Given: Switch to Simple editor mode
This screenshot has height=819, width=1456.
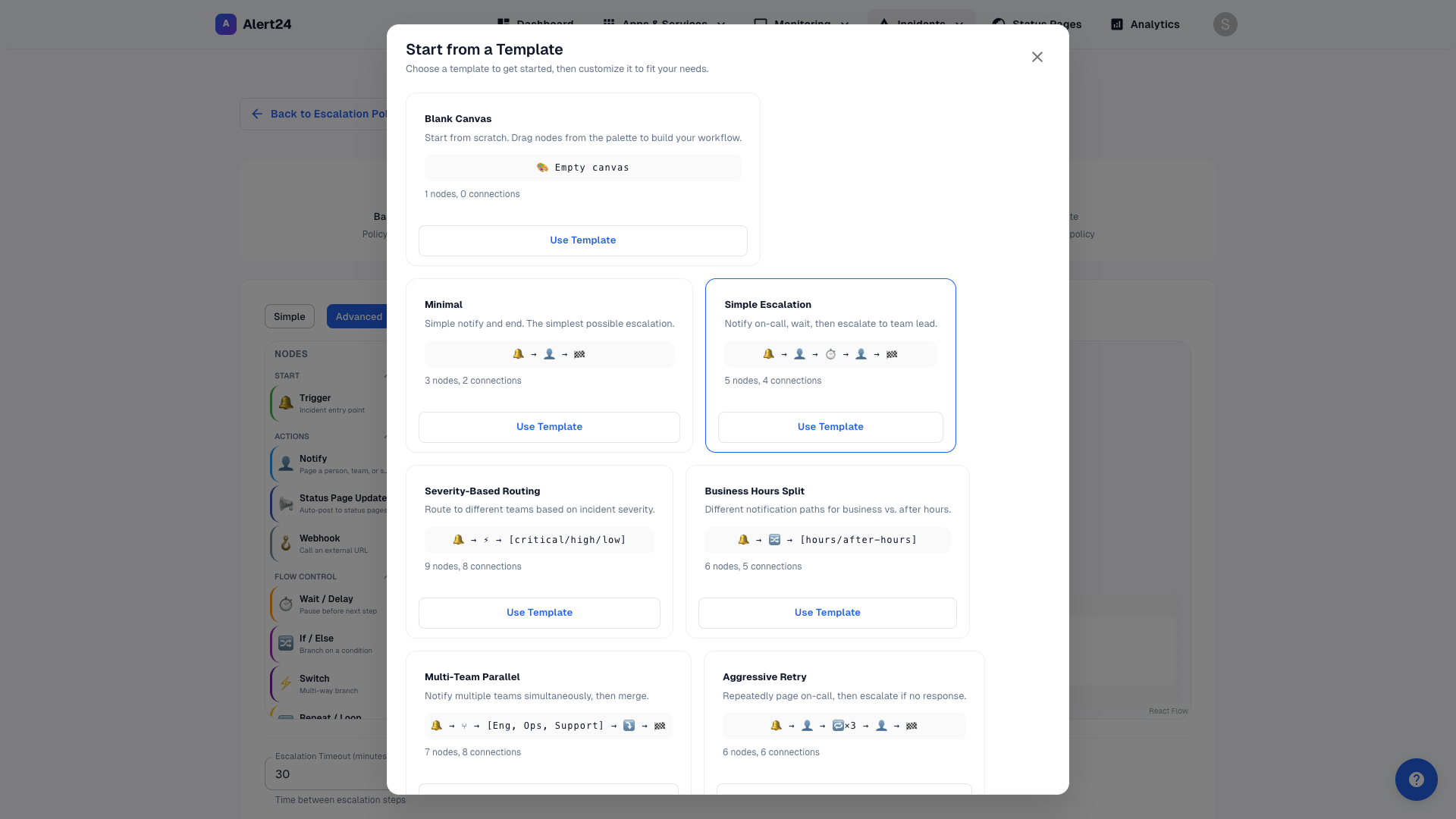Looking at the screenshot, I should 289,316.
